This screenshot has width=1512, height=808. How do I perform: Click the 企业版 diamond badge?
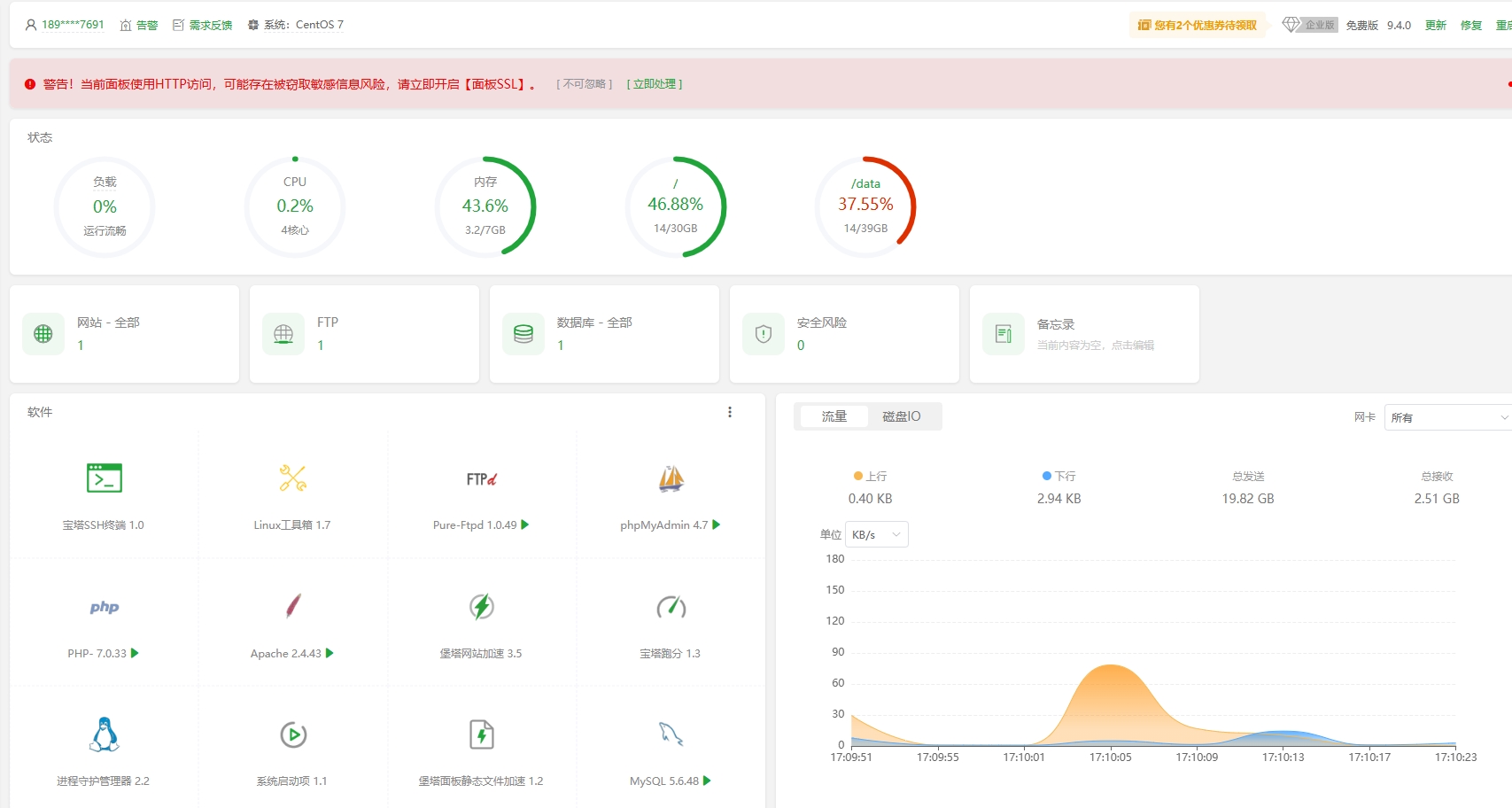click(x=1310, y=25)
